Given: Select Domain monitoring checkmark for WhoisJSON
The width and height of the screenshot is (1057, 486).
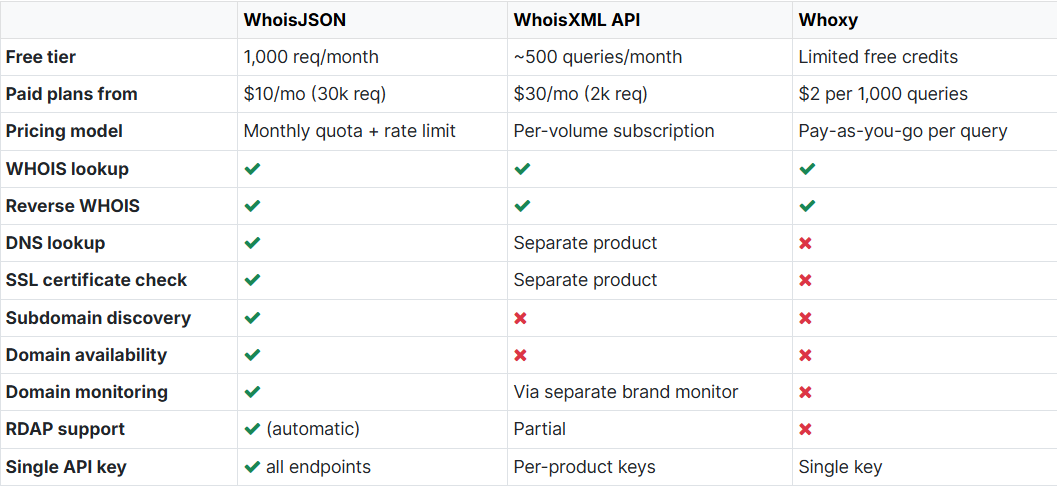Looking at the screenshot, I should [x=252, y=392].
